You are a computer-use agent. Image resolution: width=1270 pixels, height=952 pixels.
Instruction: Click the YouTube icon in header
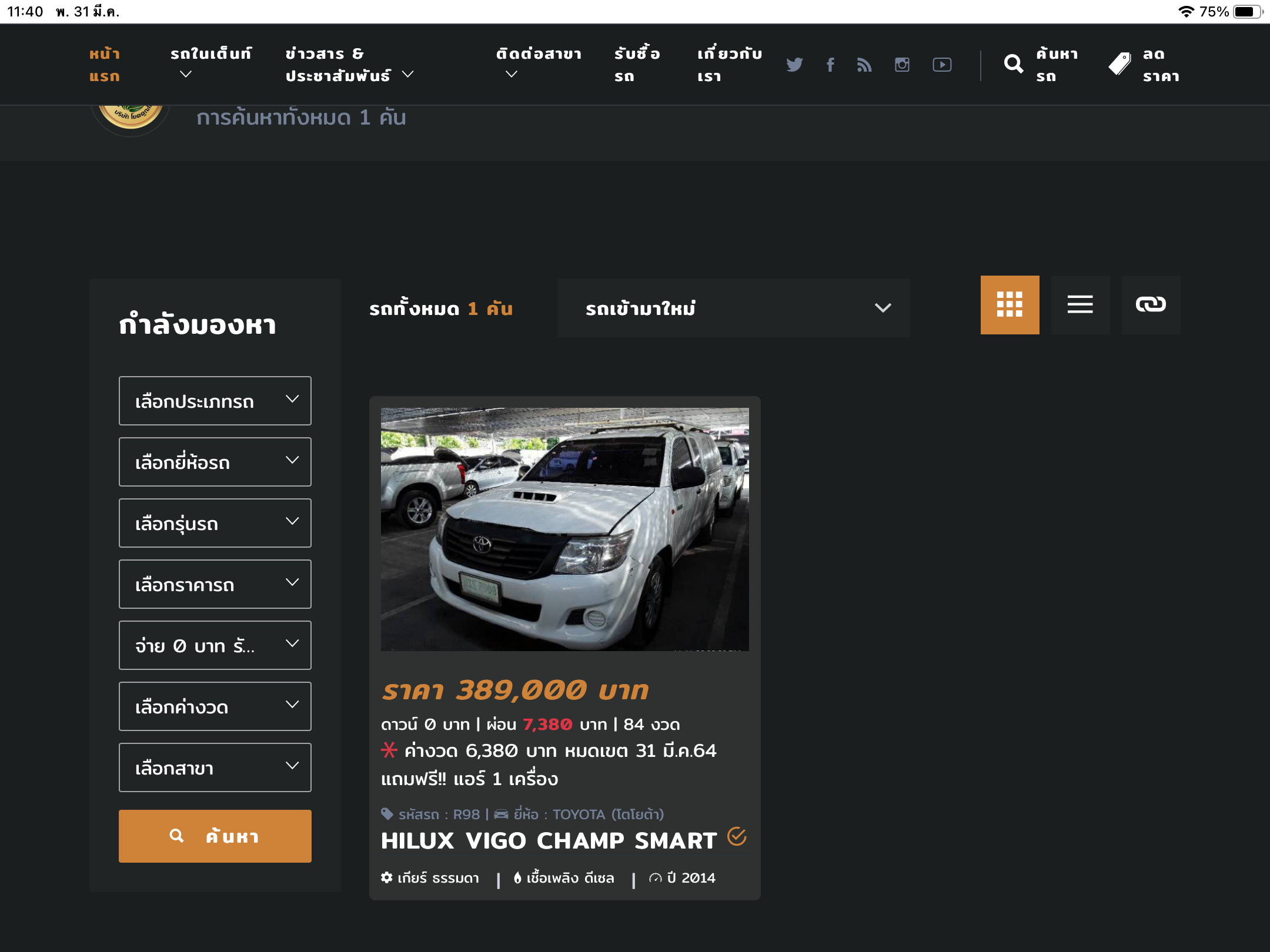942,65
